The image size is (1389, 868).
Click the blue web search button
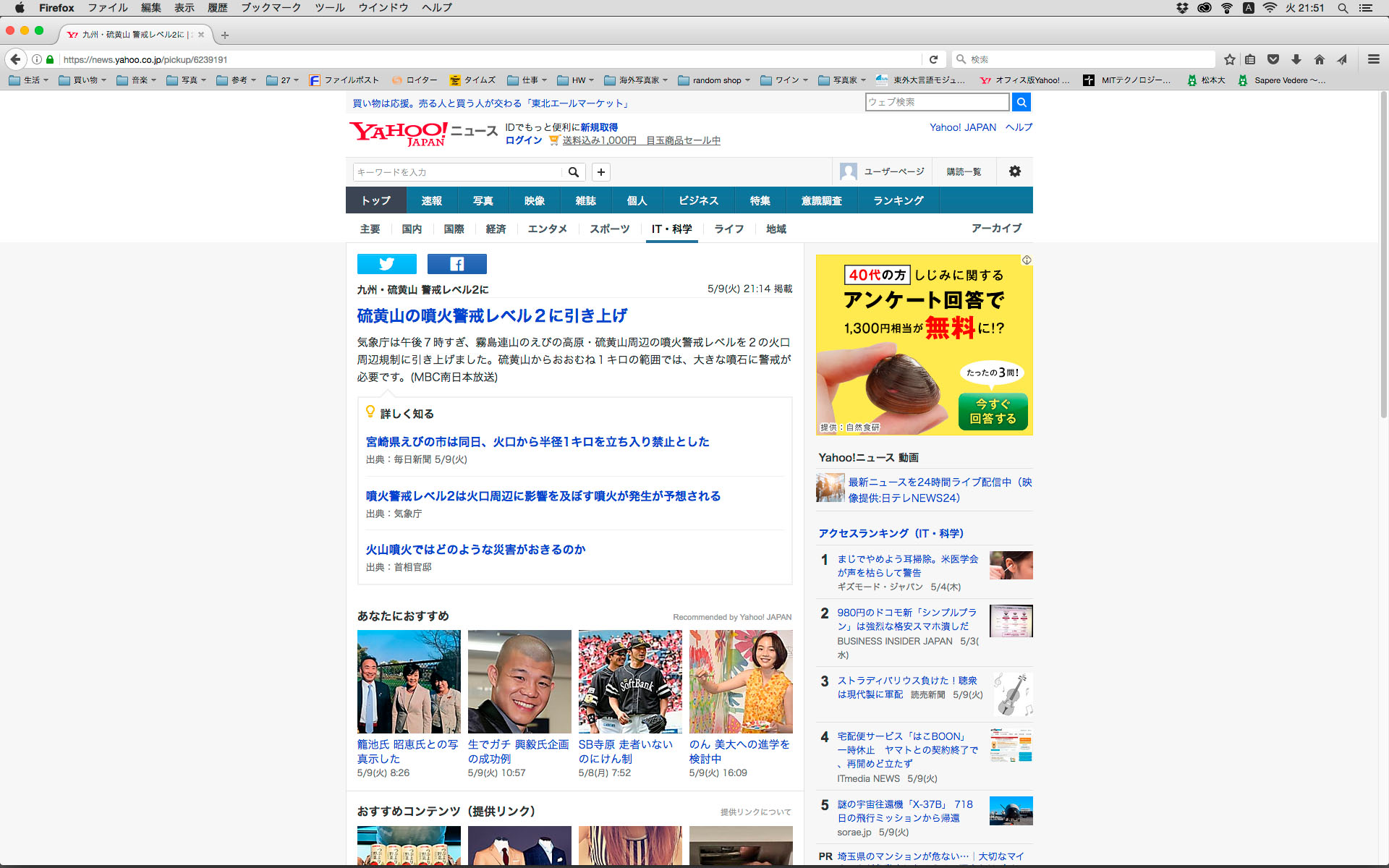coord(1021,102)
